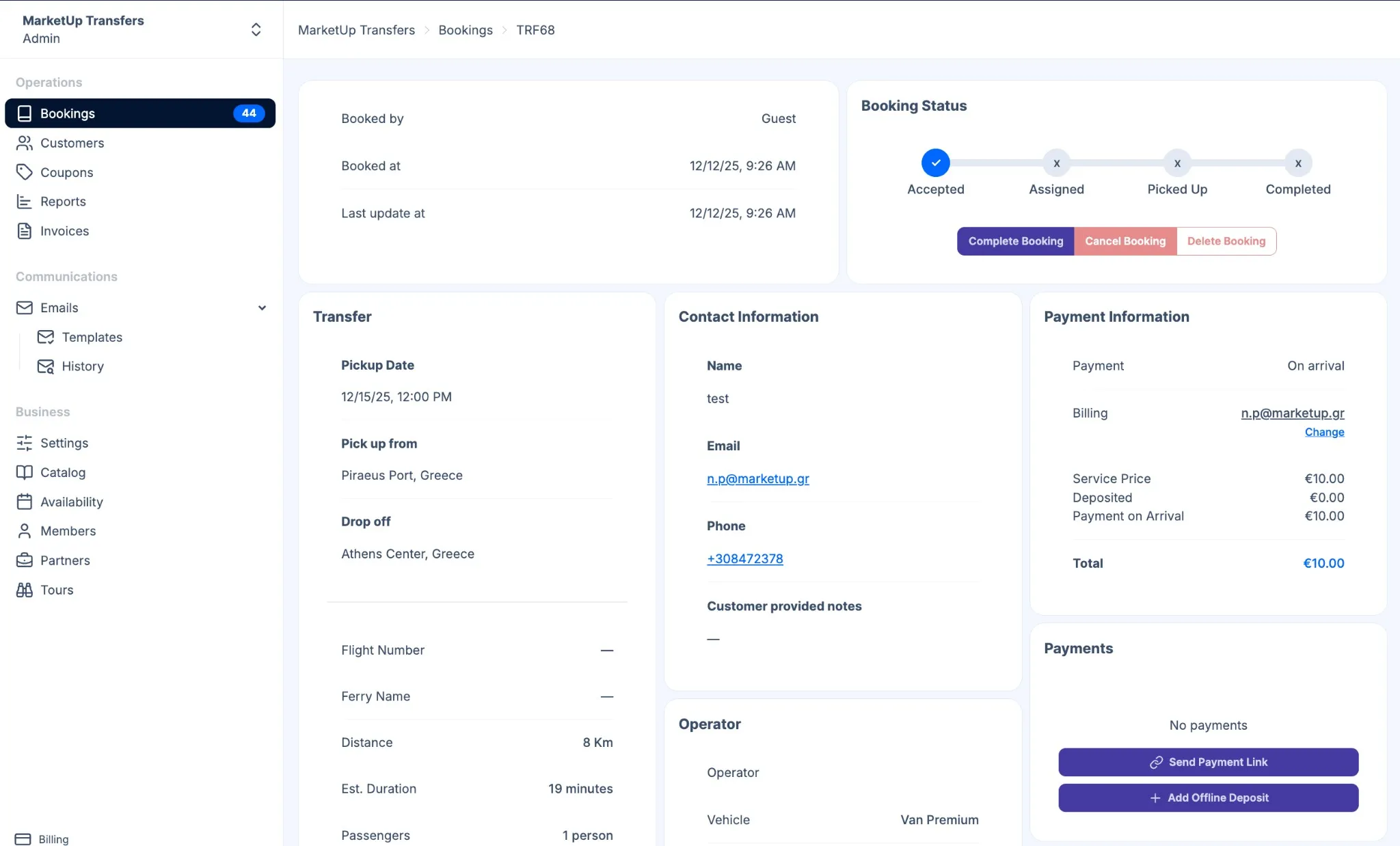The image size is (1400, 846).
Task: Click the Availability calendar icon
Action: (x=25, y=502)
